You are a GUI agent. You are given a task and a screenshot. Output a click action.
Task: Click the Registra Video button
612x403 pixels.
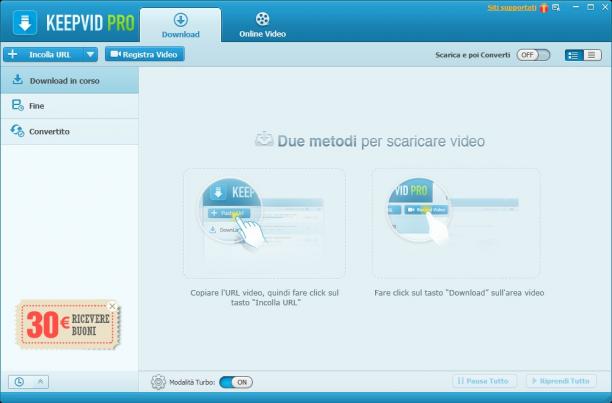[144, 55]
